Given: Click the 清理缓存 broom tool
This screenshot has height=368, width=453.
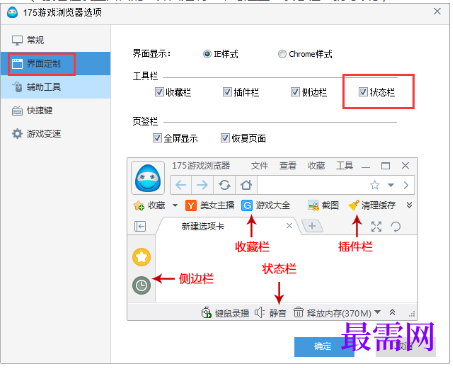Looking at the screenshot, I should [372, 205].
